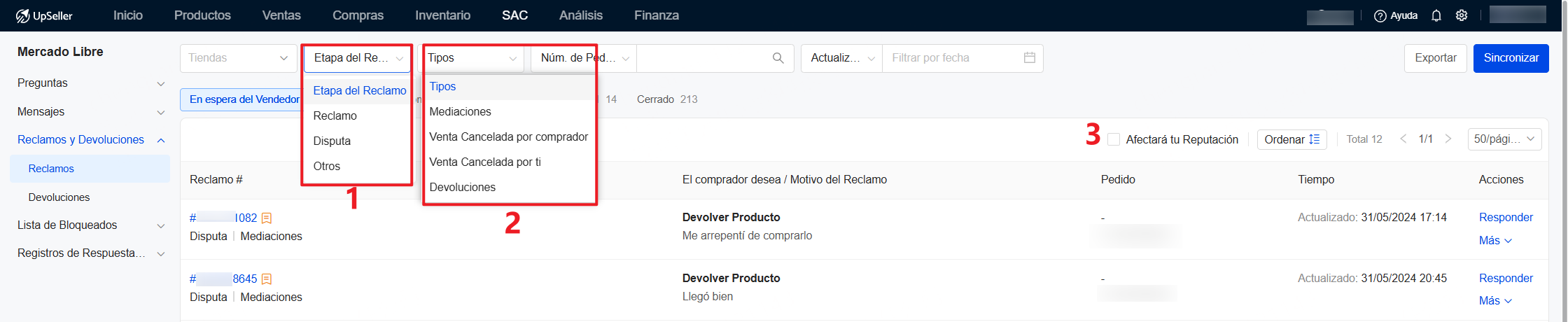This screenshot has width=1568, height=322.
Task: Click Responder for claim ending 8645
Action: click(x=1506, y=279)
